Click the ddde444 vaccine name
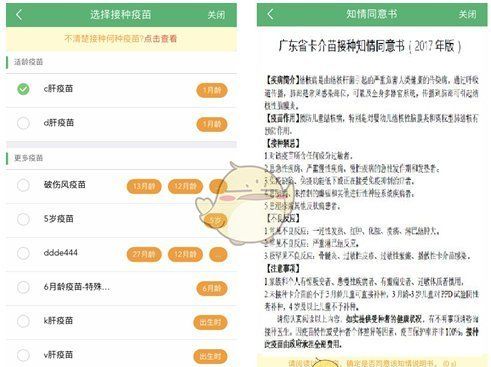 61,253
